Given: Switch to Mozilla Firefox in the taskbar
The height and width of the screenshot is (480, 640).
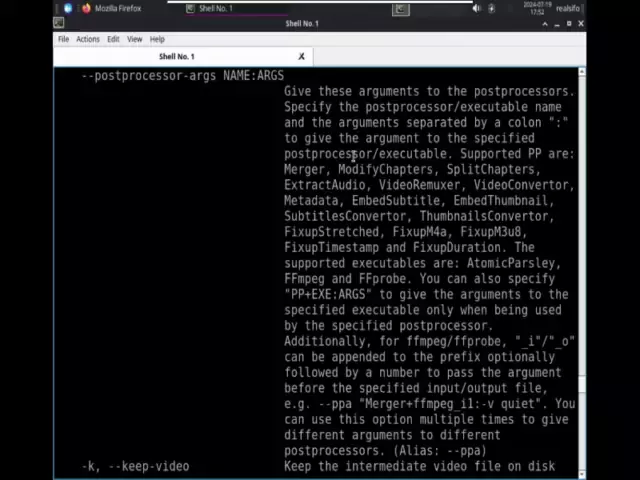Looking at the screenshot, I should (111, 8).
